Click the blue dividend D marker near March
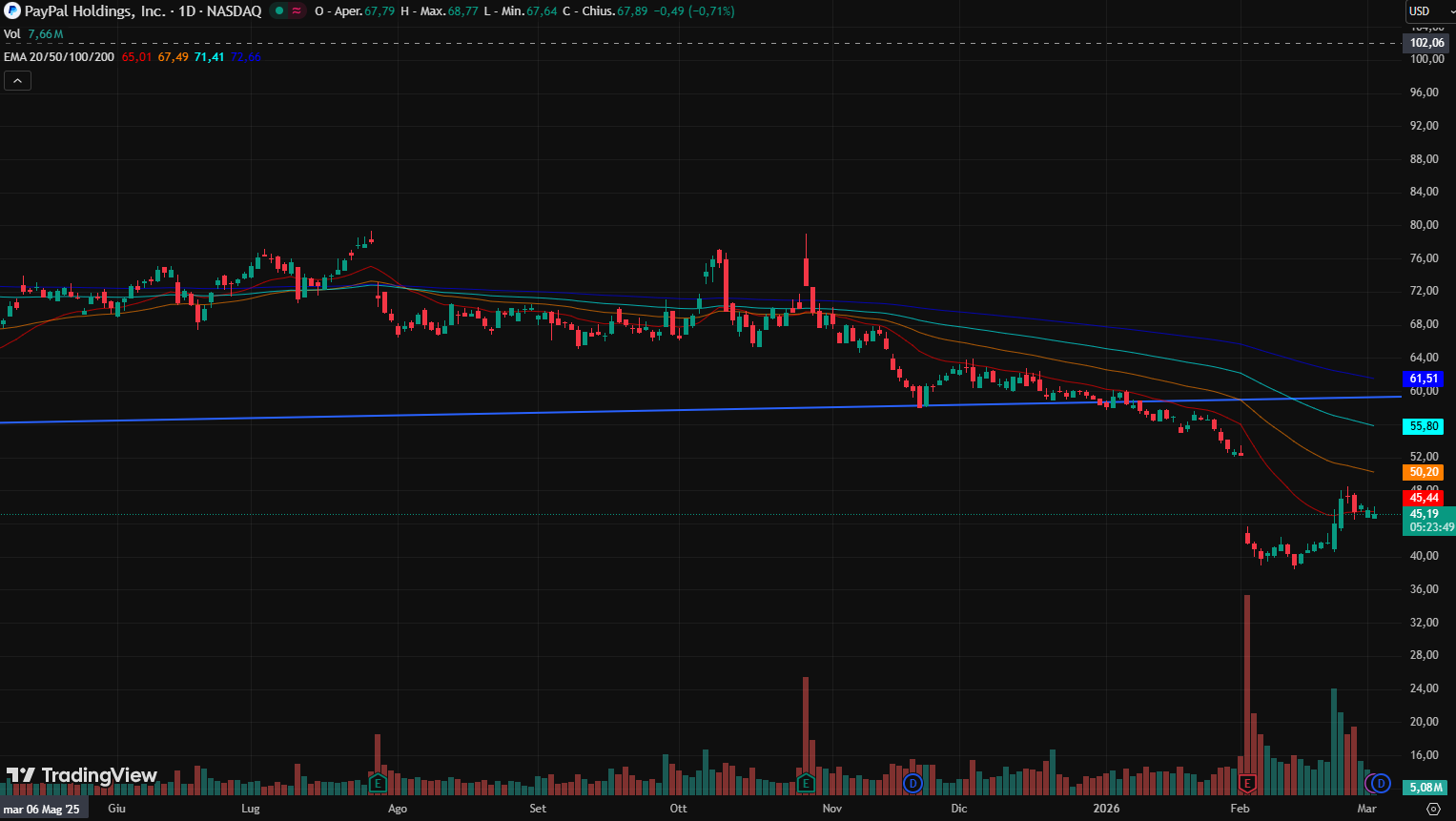This screenshot has width=1456, height=821. [1379, 784]
